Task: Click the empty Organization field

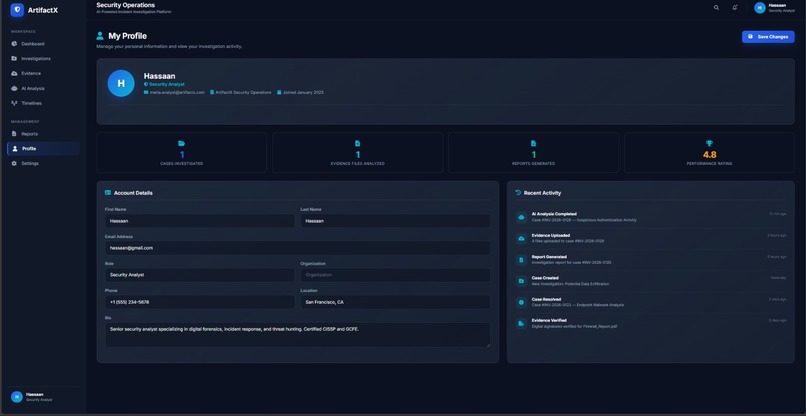Action: tap(395, 275)
